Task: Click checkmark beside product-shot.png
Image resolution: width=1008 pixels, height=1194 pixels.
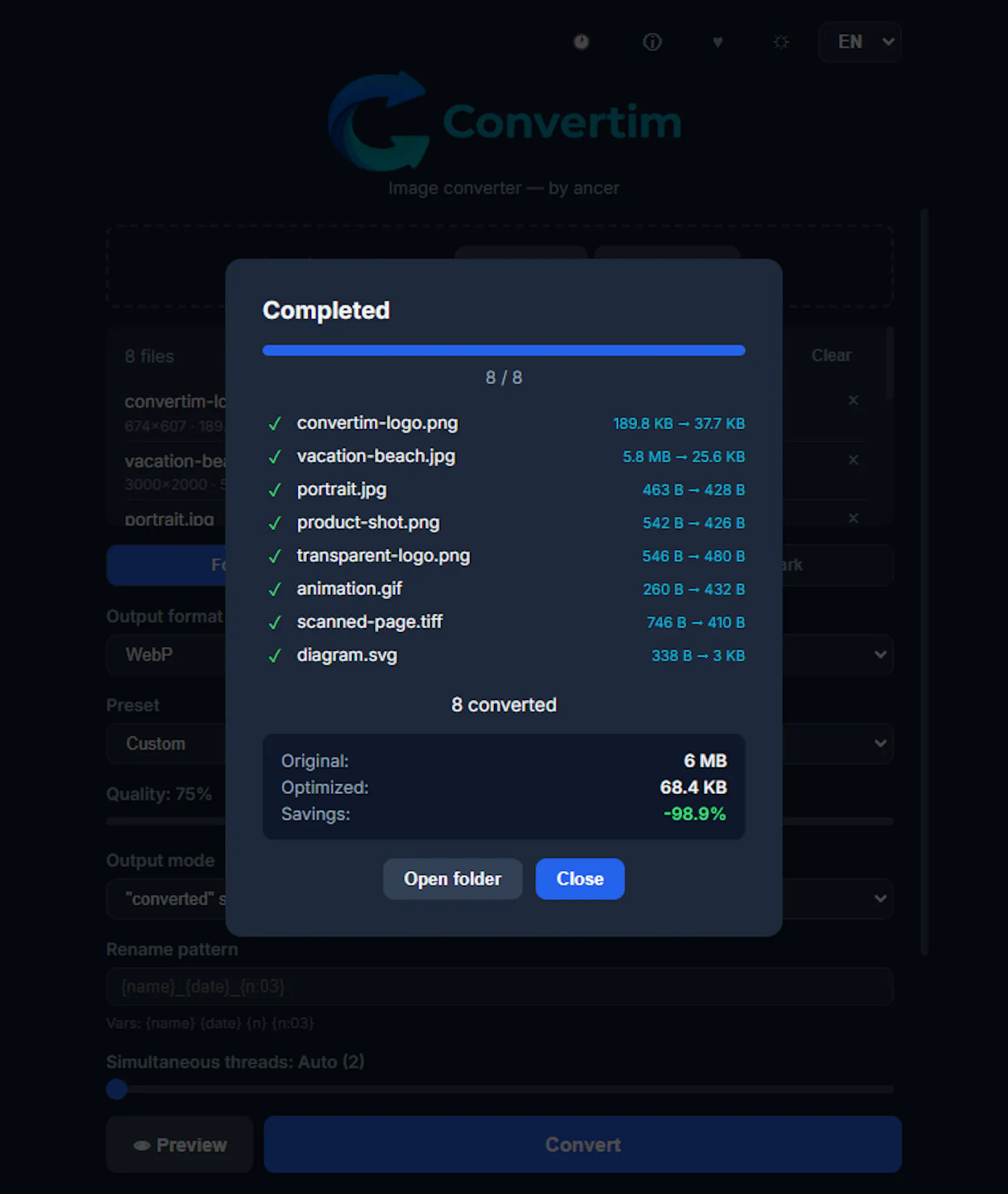Action: coord(275,523)
